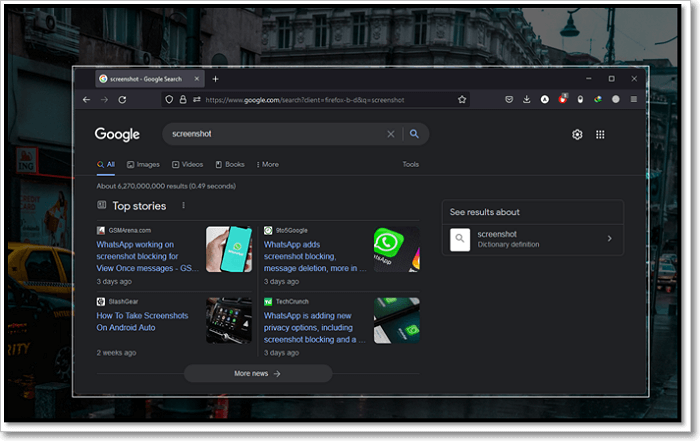Open Google apps grid
The height and width of the screenshot is (441, 700).
pos(600,134)
